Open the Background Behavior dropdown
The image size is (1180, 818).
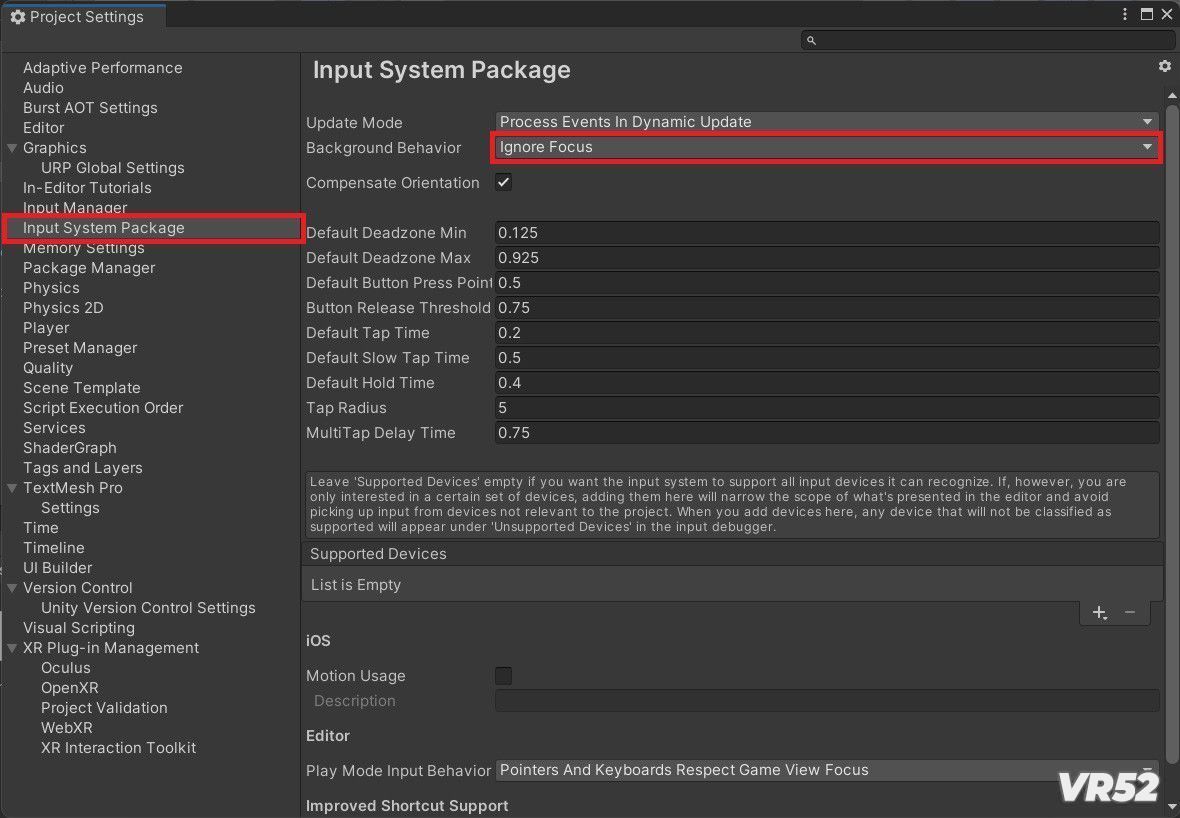coord(826,147)
